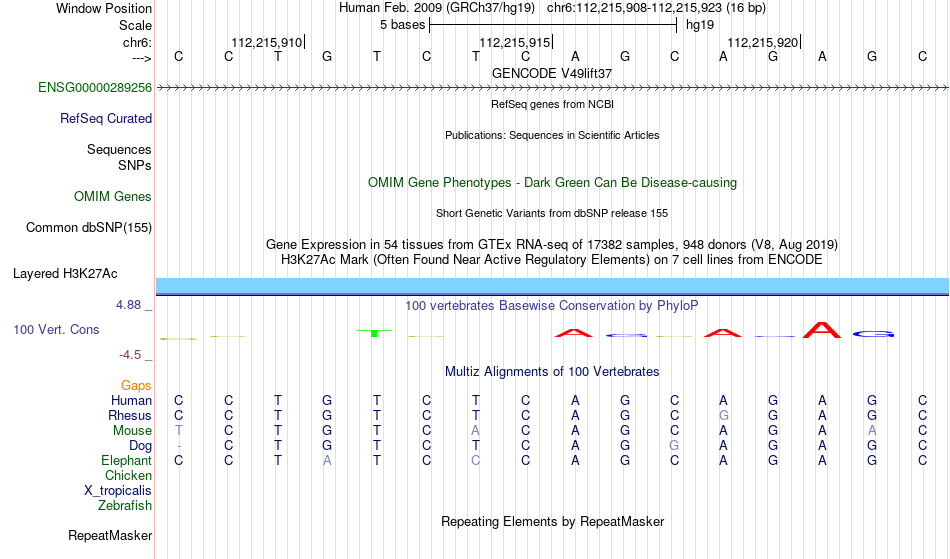Viewport: 950px width, 559px height.
Task: Click Multiz Alignments of 100 Vertebrates title
Action: tap(552, 372)
